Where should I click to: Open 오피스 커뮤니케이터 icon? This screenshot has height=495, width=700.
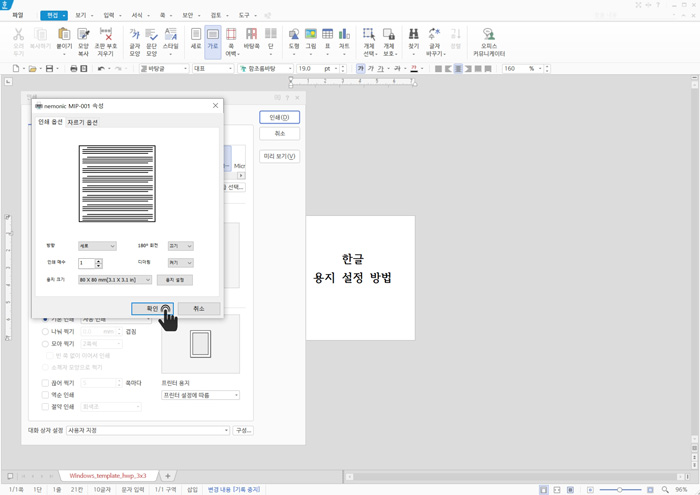pyautogui.click(x=489, y=34)
